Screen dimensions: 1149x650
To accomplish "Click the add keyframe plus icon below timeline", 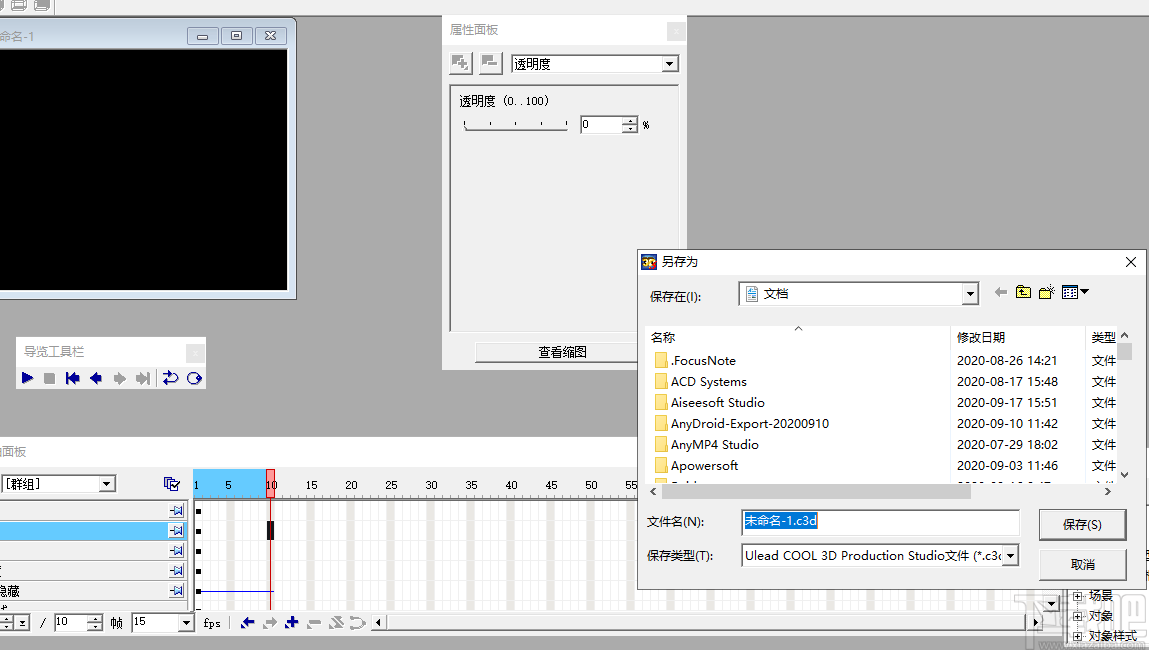I will (292, 622).
